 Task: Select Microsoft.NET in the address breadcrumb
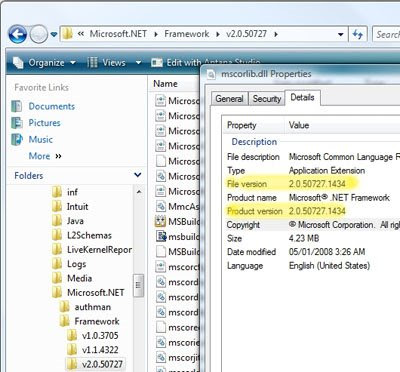tap(118, 34)
